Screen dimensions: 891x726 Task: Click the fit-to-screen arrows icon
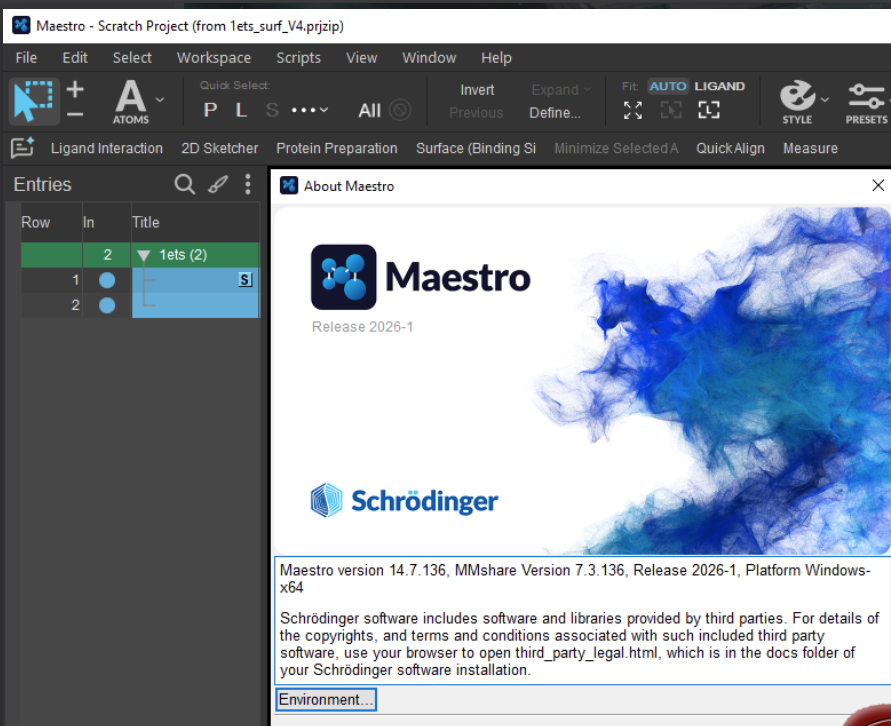coord(633,110)
